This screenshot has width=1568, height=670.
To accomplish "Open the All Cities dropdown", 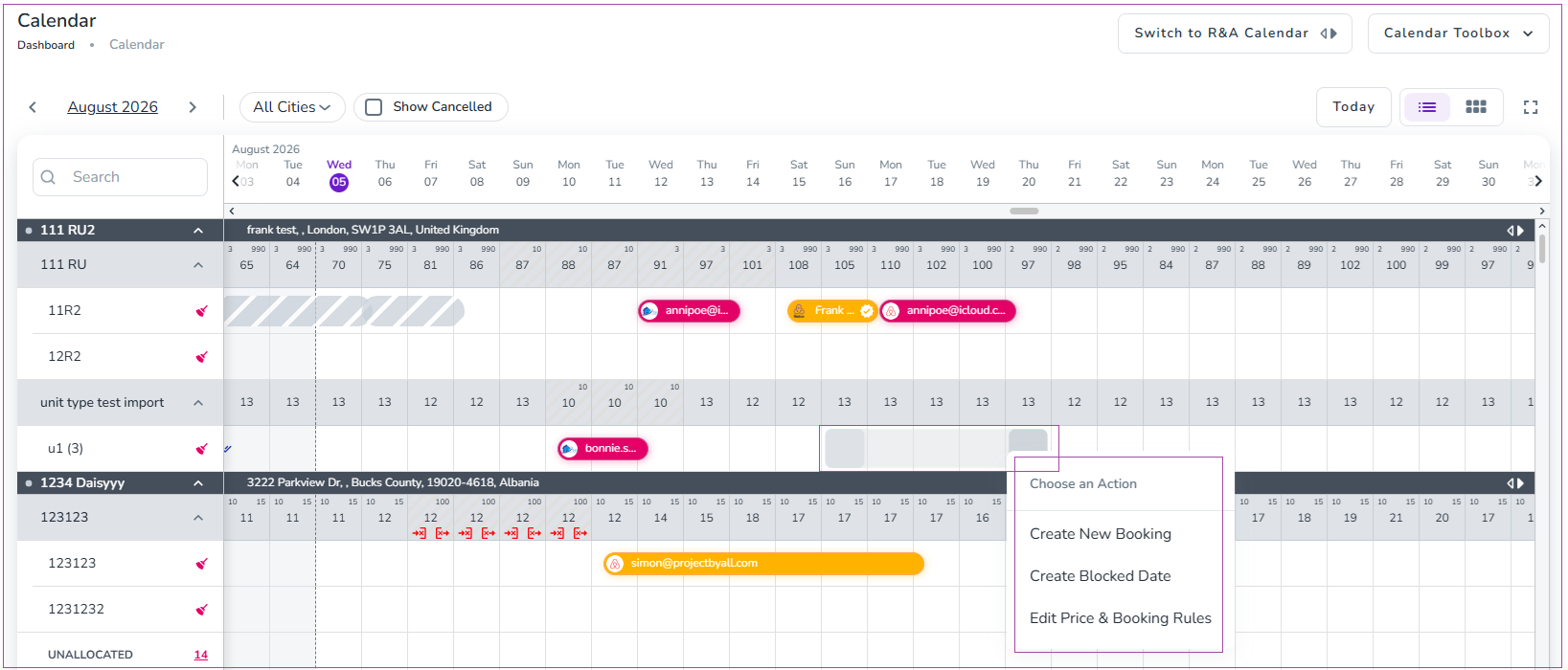I will click(292, 107).
